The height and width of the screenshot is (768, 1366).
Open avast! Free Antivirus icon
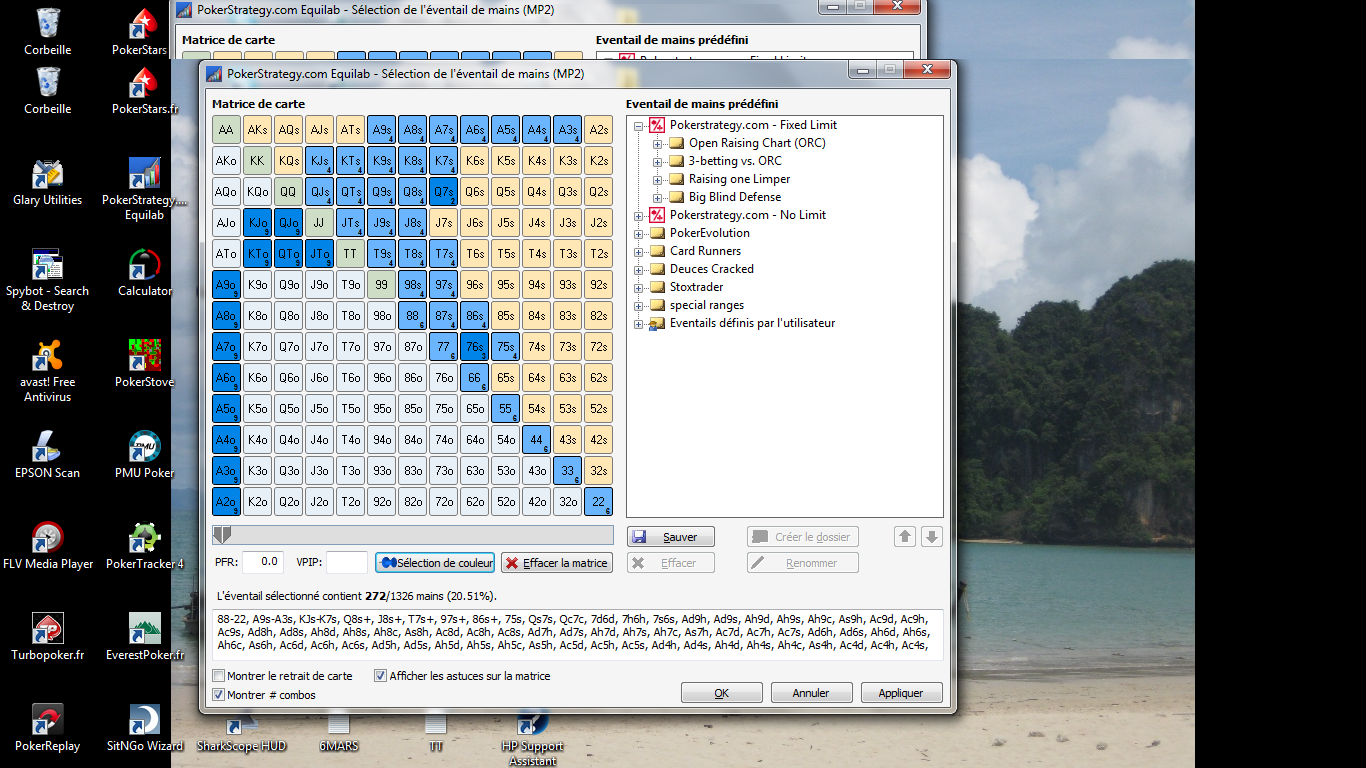coord(47,370)
